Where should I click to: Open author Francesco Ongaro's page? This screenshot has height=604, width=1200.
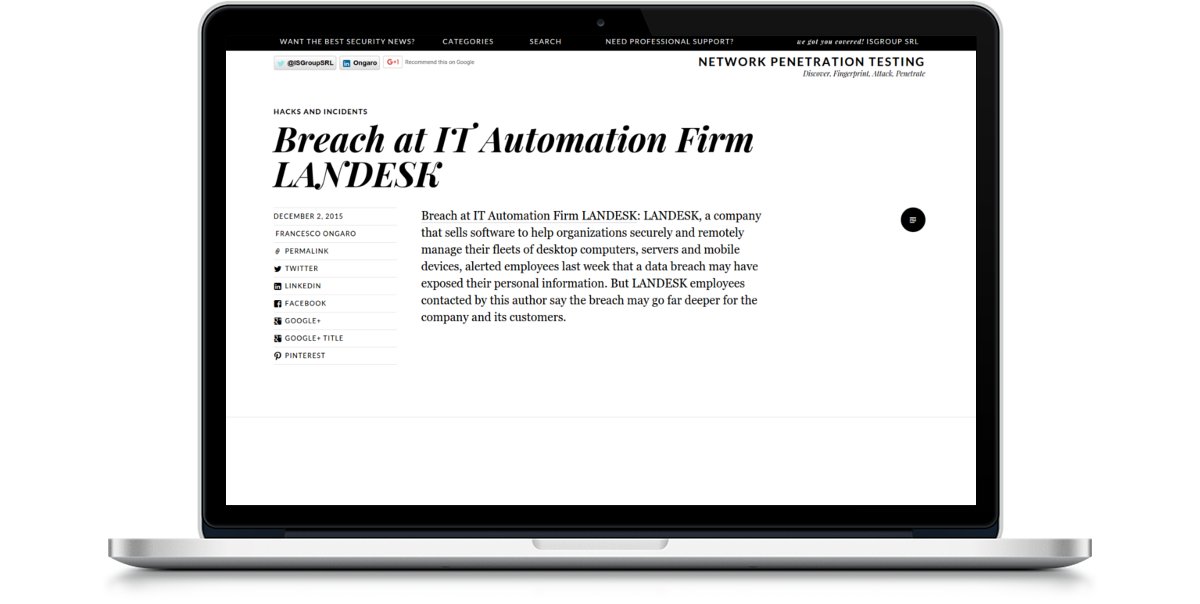point(315,233)
